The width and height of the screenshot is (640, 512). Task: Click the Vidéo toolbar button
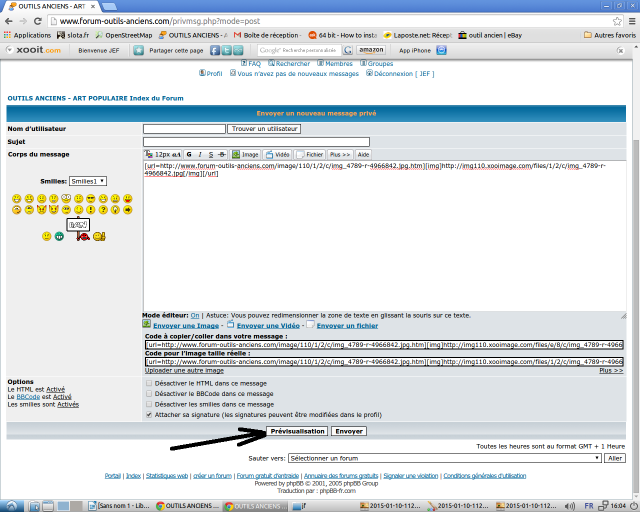point(278,155)
